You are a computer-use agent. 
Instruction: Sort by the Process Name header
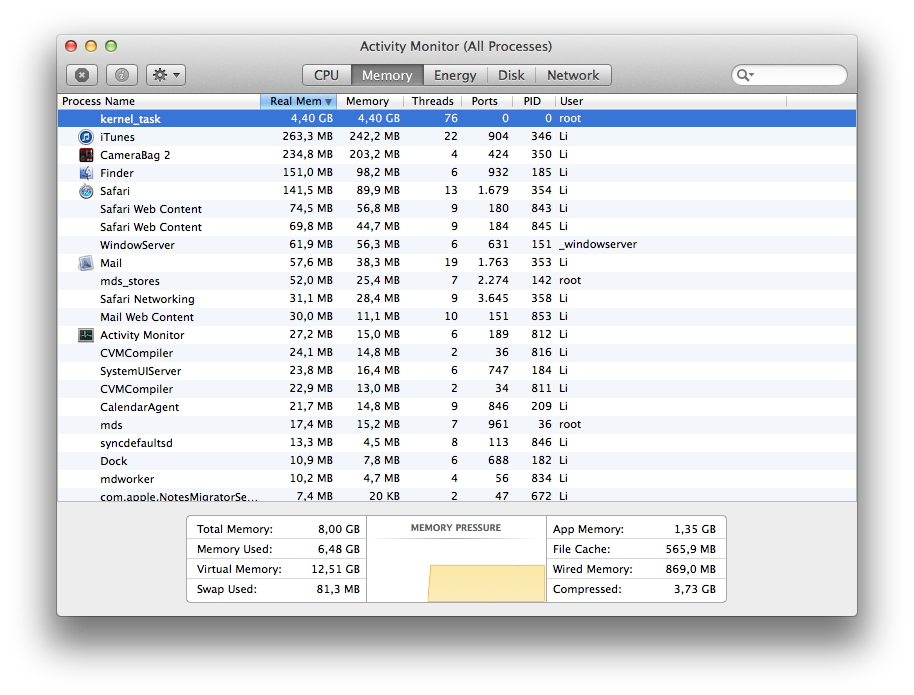tap(159, 101)
